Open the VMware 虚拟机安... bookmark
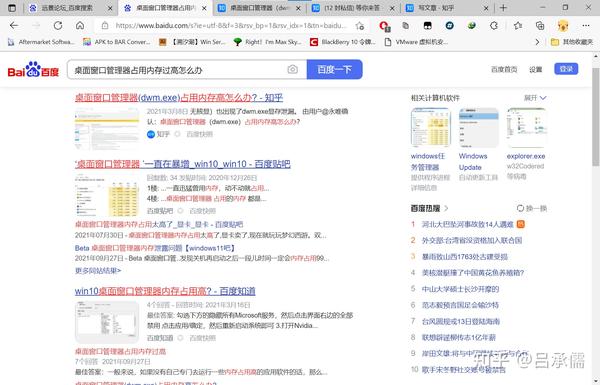Image resolution: width=600 pixels, height=385 pixels. pyautogui.click(x=416, y=42)
